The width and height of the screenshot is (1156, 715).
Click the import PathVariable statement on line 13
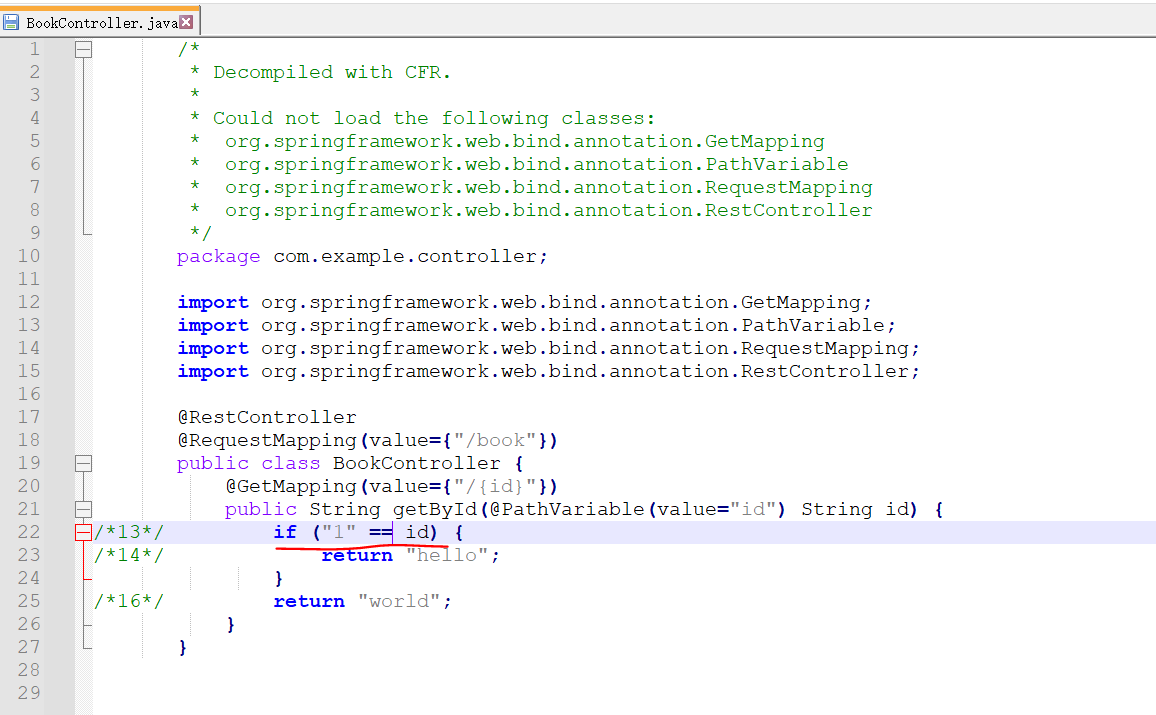tap(536, 325)
